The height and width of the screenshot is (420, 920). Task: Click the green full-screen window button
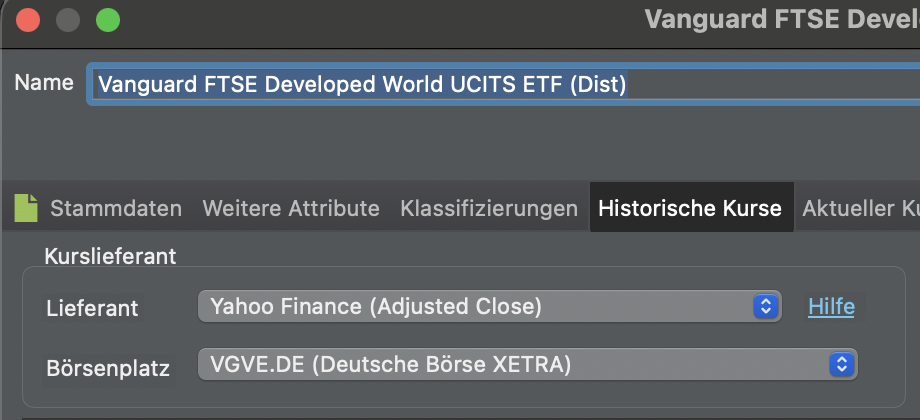pos(106,19)
